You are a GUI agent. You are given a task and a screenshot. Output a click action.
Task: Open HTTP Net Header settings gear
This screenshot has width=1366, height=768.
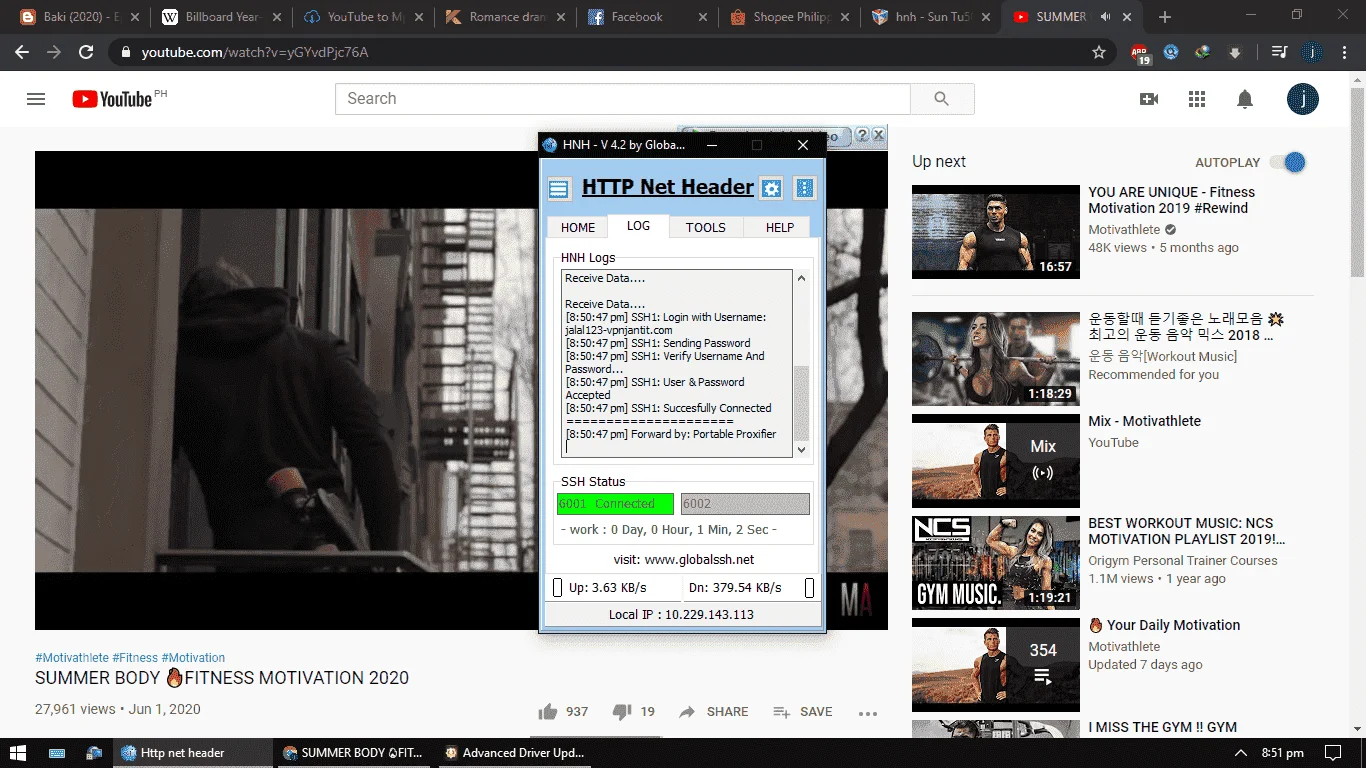point(771,188)
